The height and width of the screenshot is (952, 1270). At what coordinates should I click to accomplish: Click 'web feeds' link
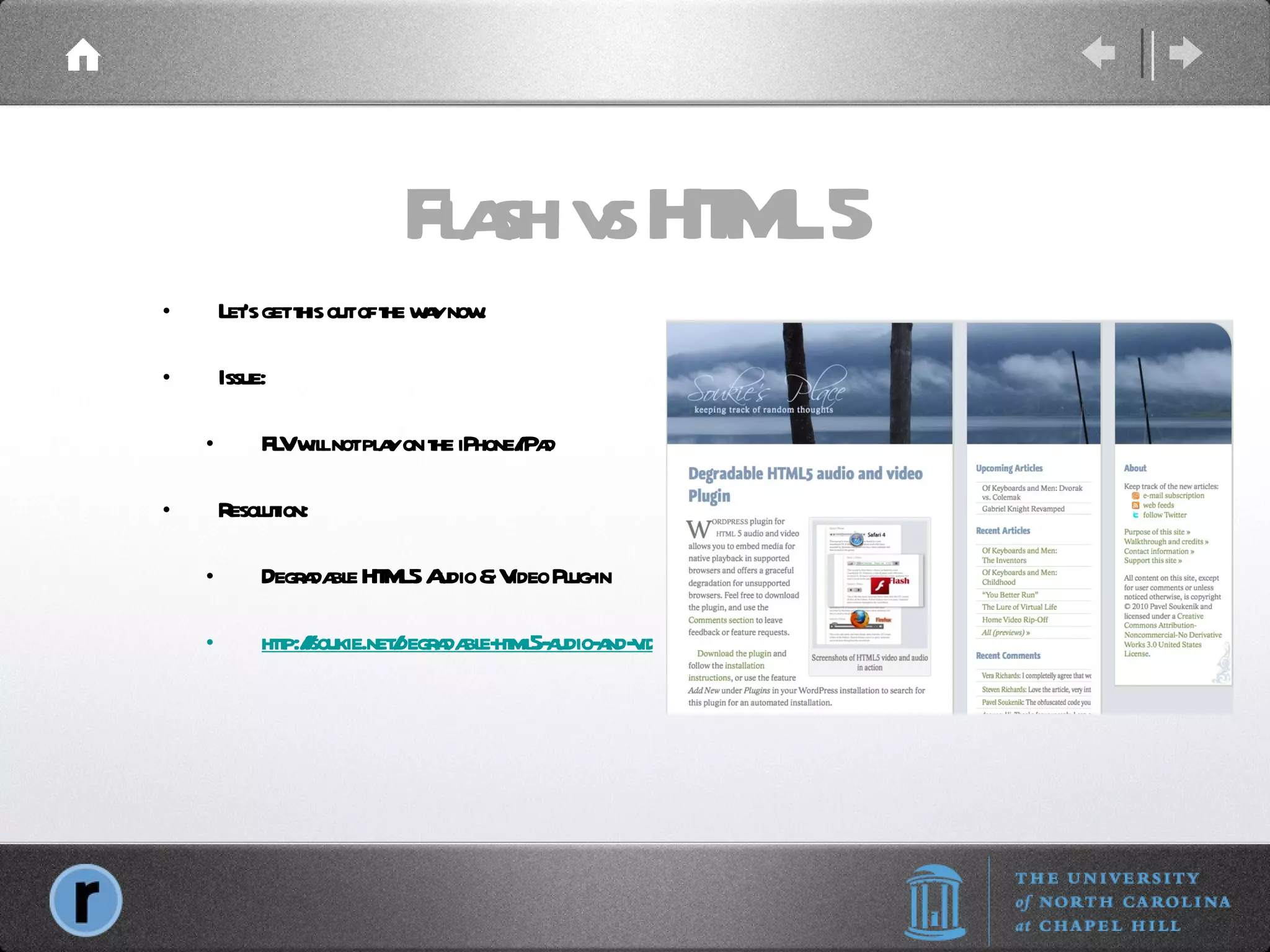click(x=1158, y=505)
